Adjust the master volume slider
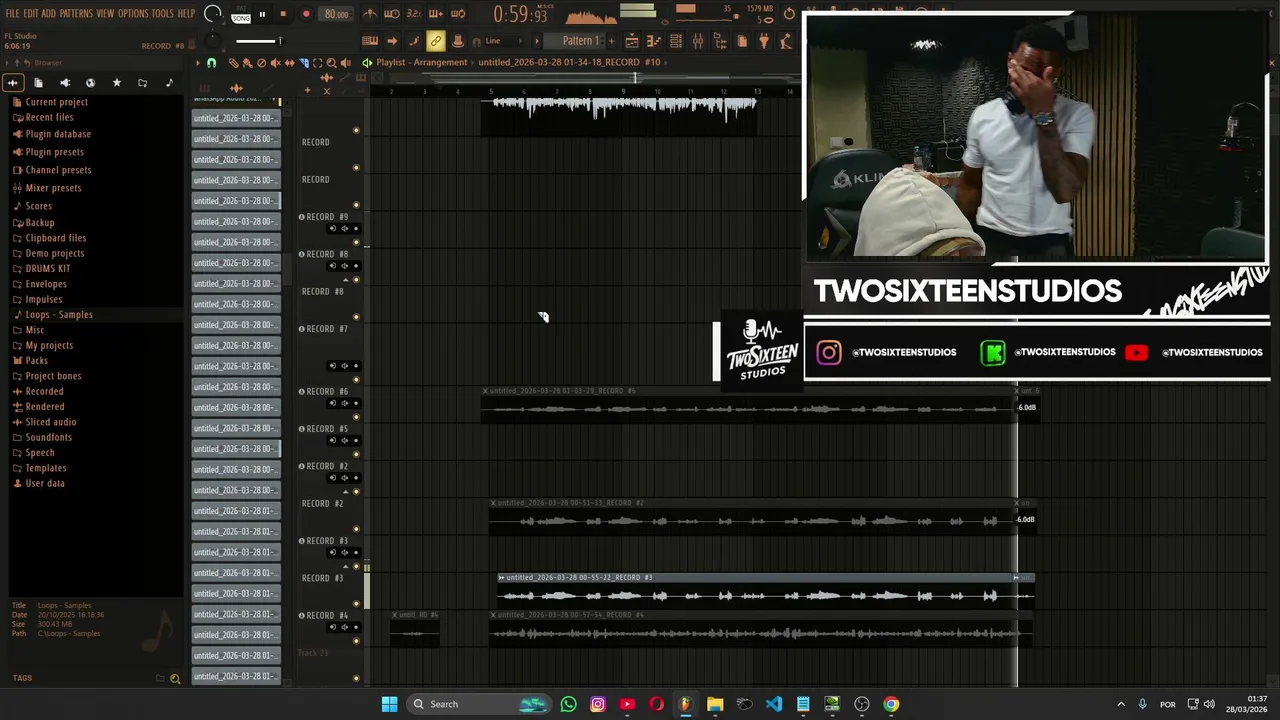The width and height of the screenshot is (1280, 720). pyautogui.click(x=259, y=41)
